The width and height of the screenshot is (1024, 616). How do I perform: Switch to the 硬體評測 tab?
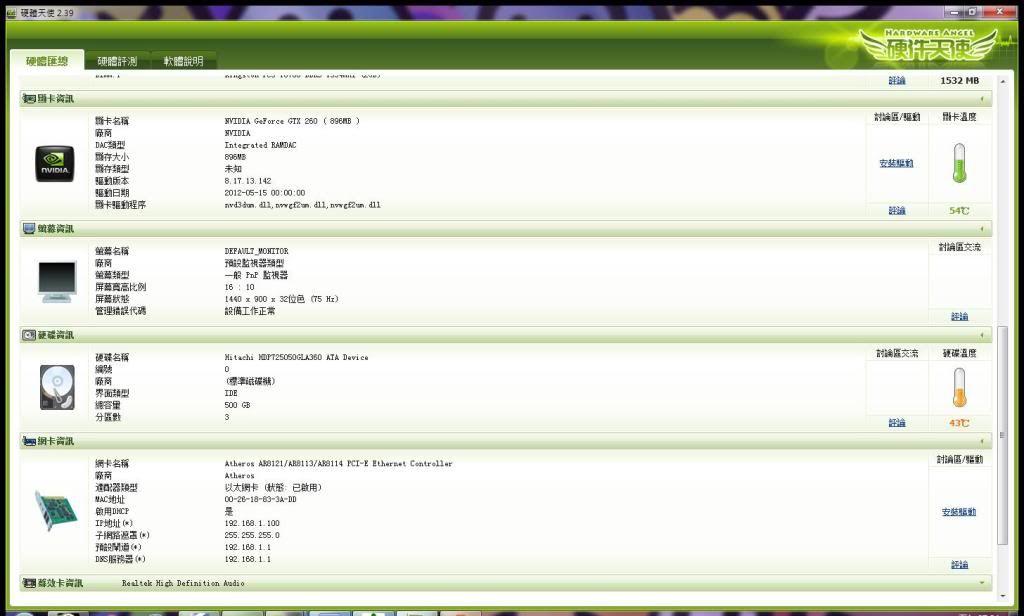(x=117, y=61)
